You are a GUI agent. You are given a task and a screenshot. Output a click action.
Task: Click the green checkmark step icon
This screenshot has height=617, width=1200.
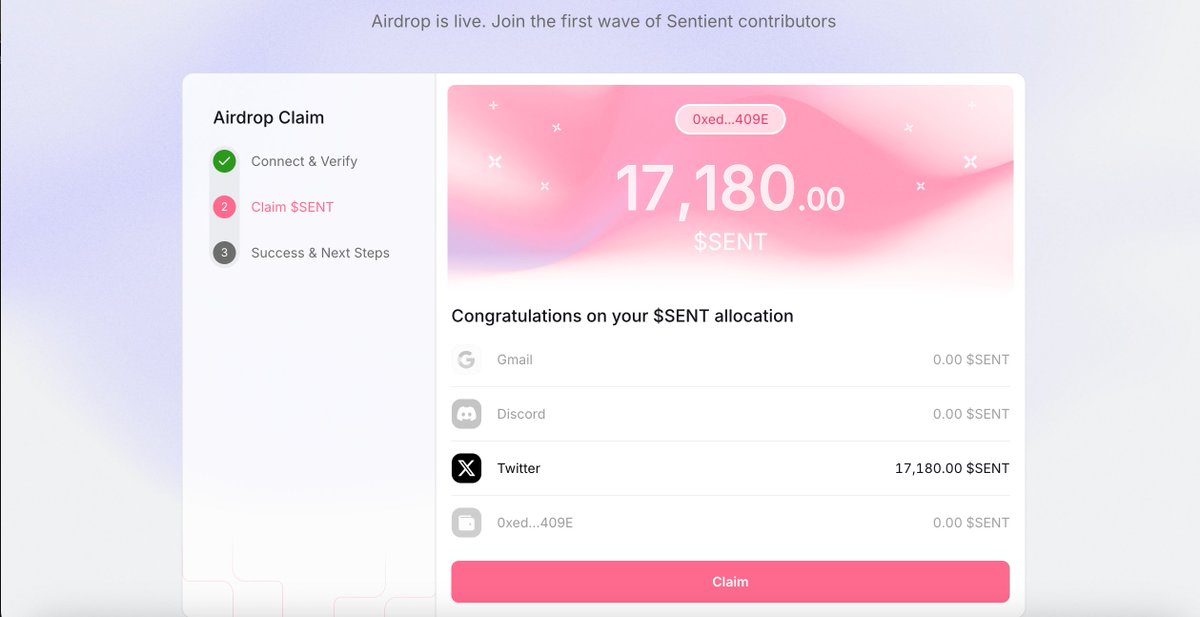pos(225,161)
